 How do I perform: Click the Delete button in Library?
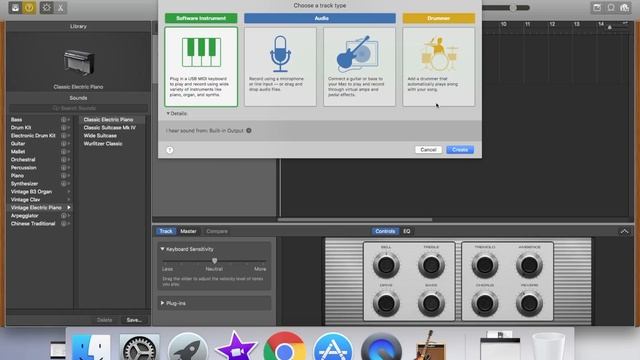[104, 320]
